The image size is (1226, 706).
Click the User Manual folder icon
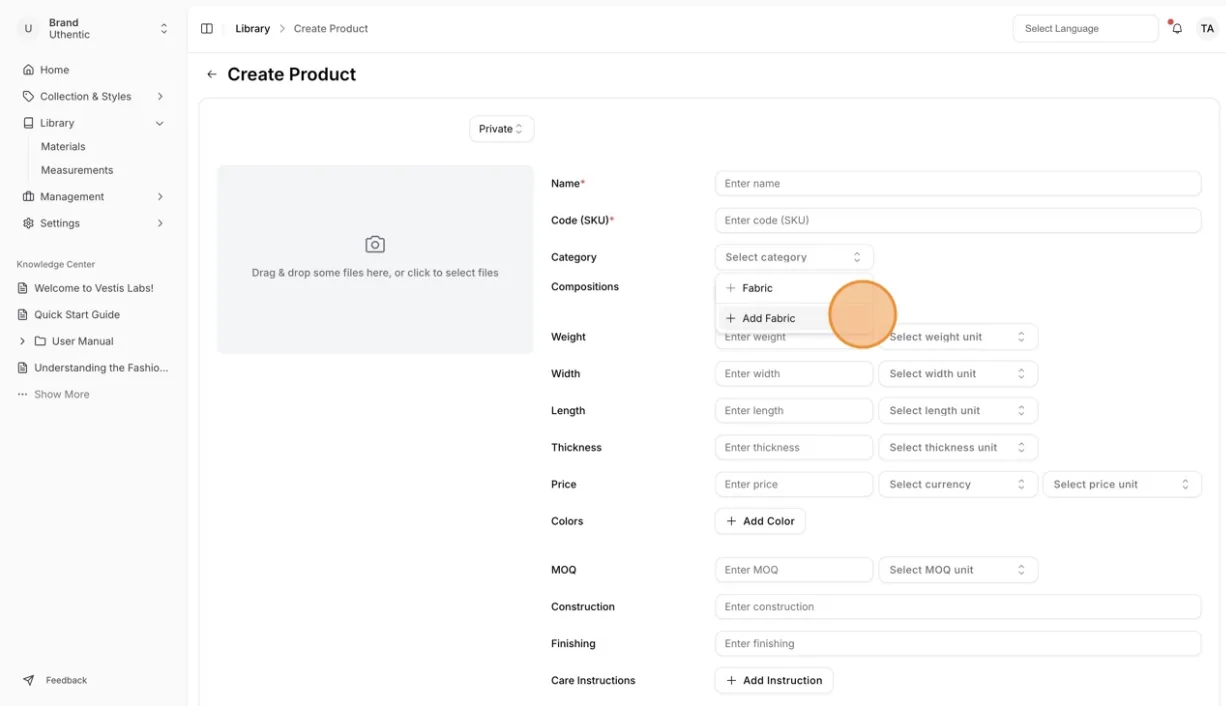(x=40, y=341)
